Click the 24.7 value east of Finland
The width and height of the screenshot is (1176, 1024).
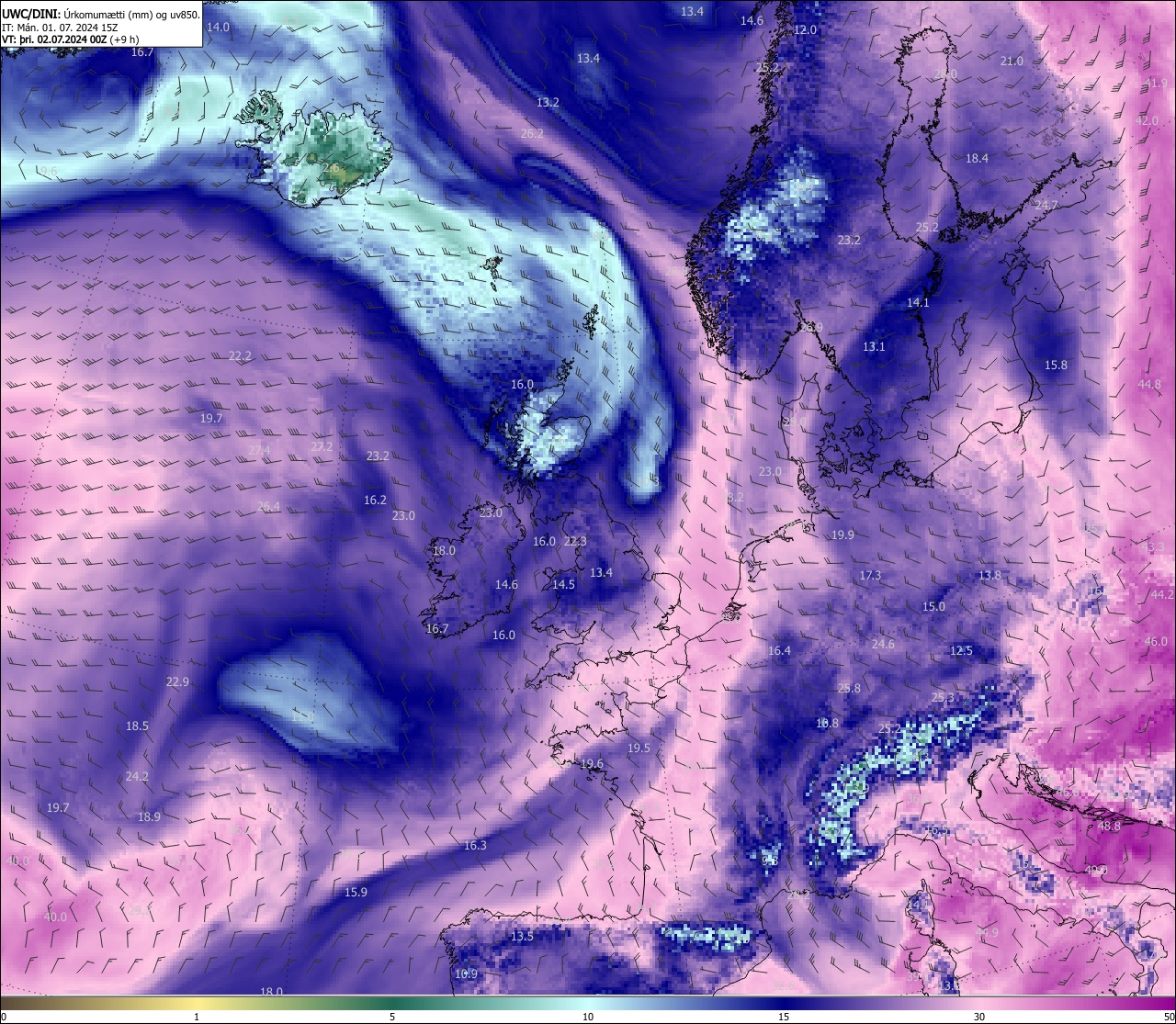[x=1046, y=205]
